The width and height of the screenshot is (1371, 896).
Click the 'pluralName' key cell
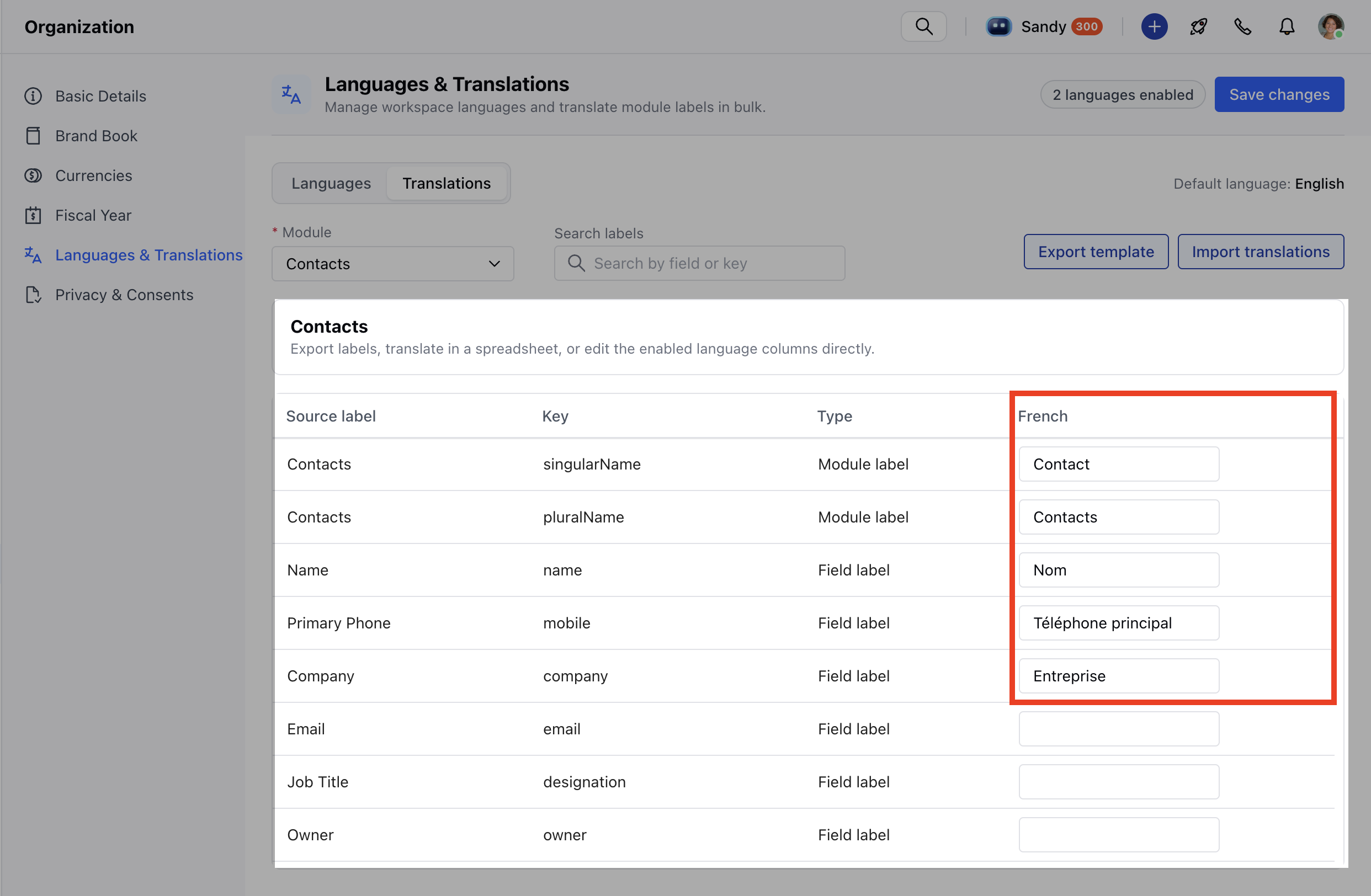(583, 517)
